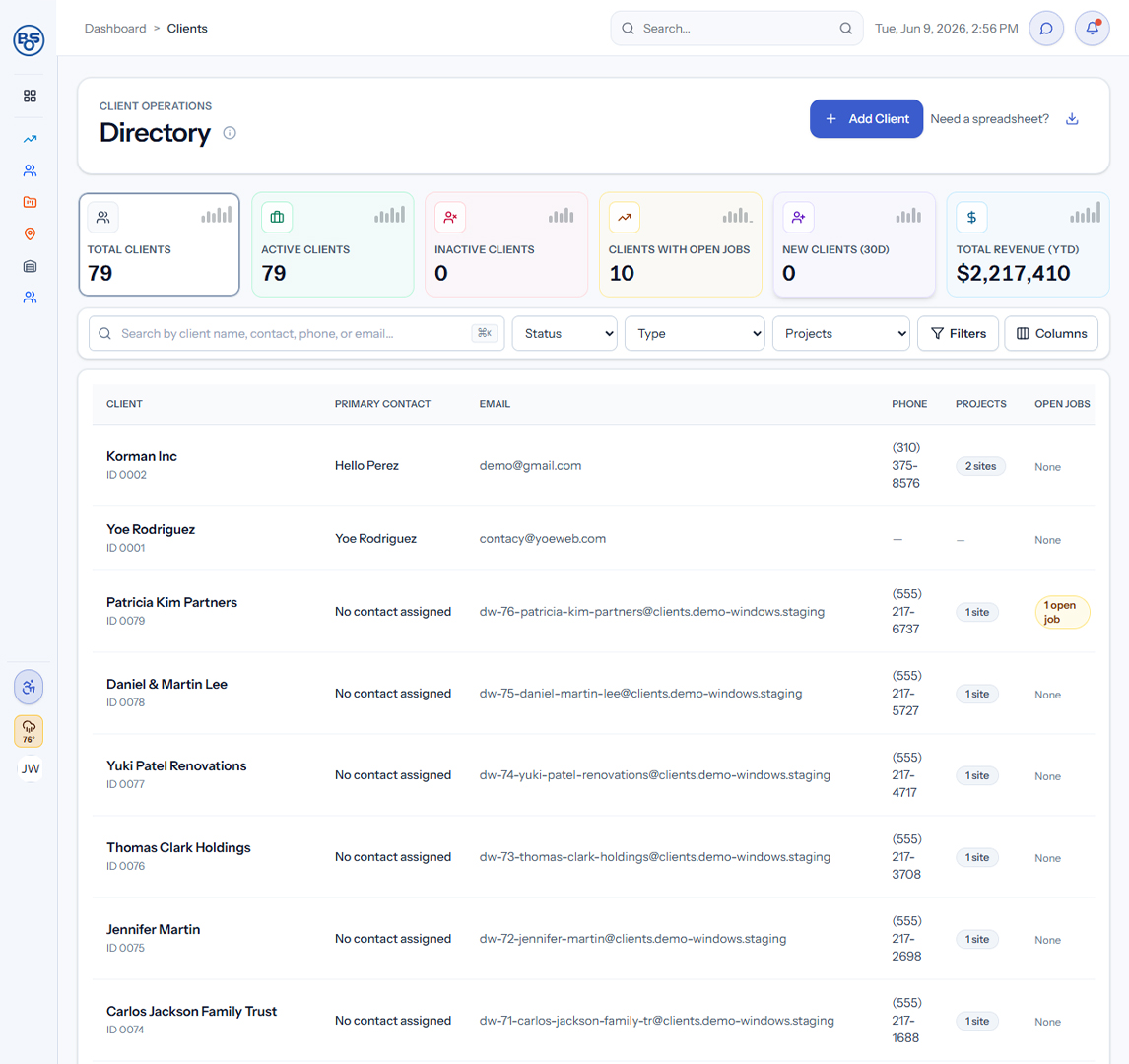Click the 2 sites badge for Korman Inc
1129x1064 pixels.
pyautogui.click(x=980, y=466)
